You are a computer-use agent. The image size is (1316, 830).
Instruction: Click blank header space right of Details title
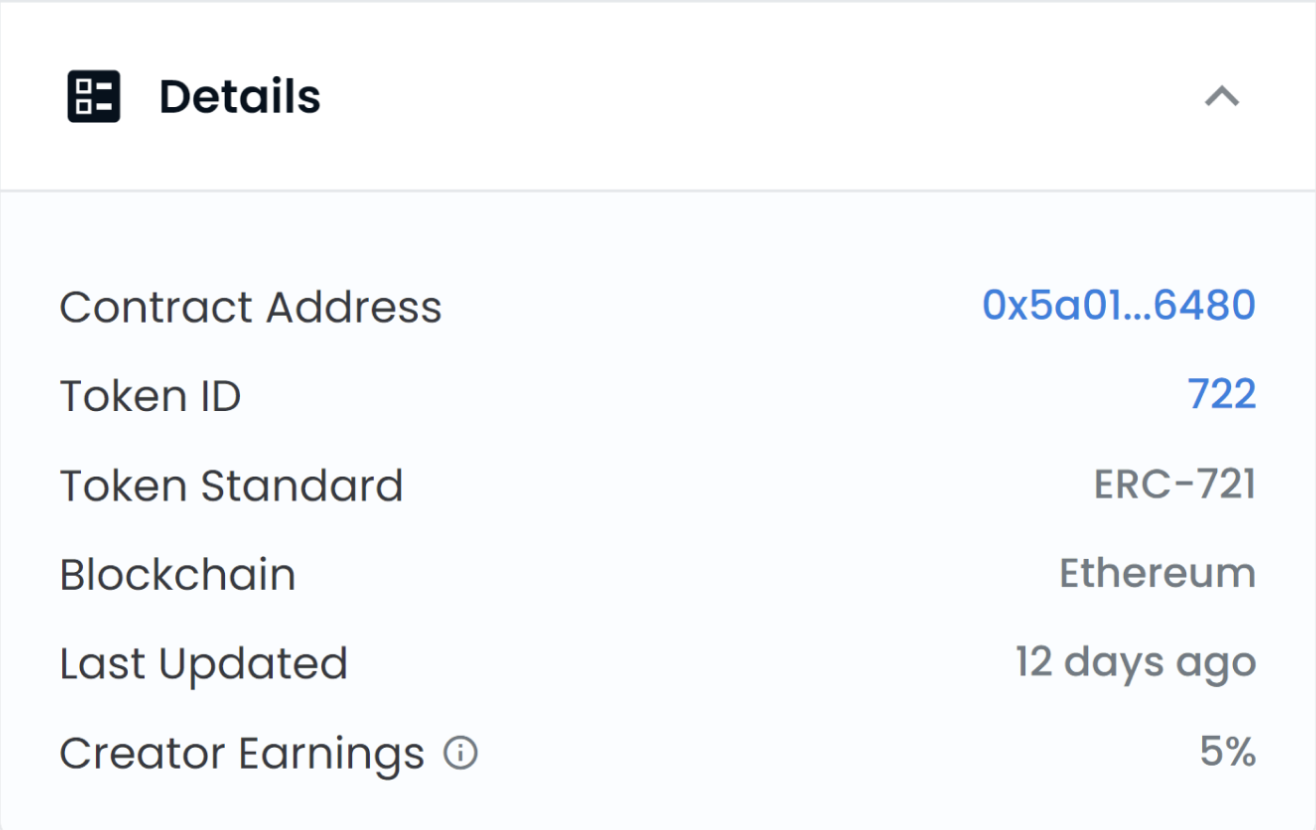click(750, 97)
